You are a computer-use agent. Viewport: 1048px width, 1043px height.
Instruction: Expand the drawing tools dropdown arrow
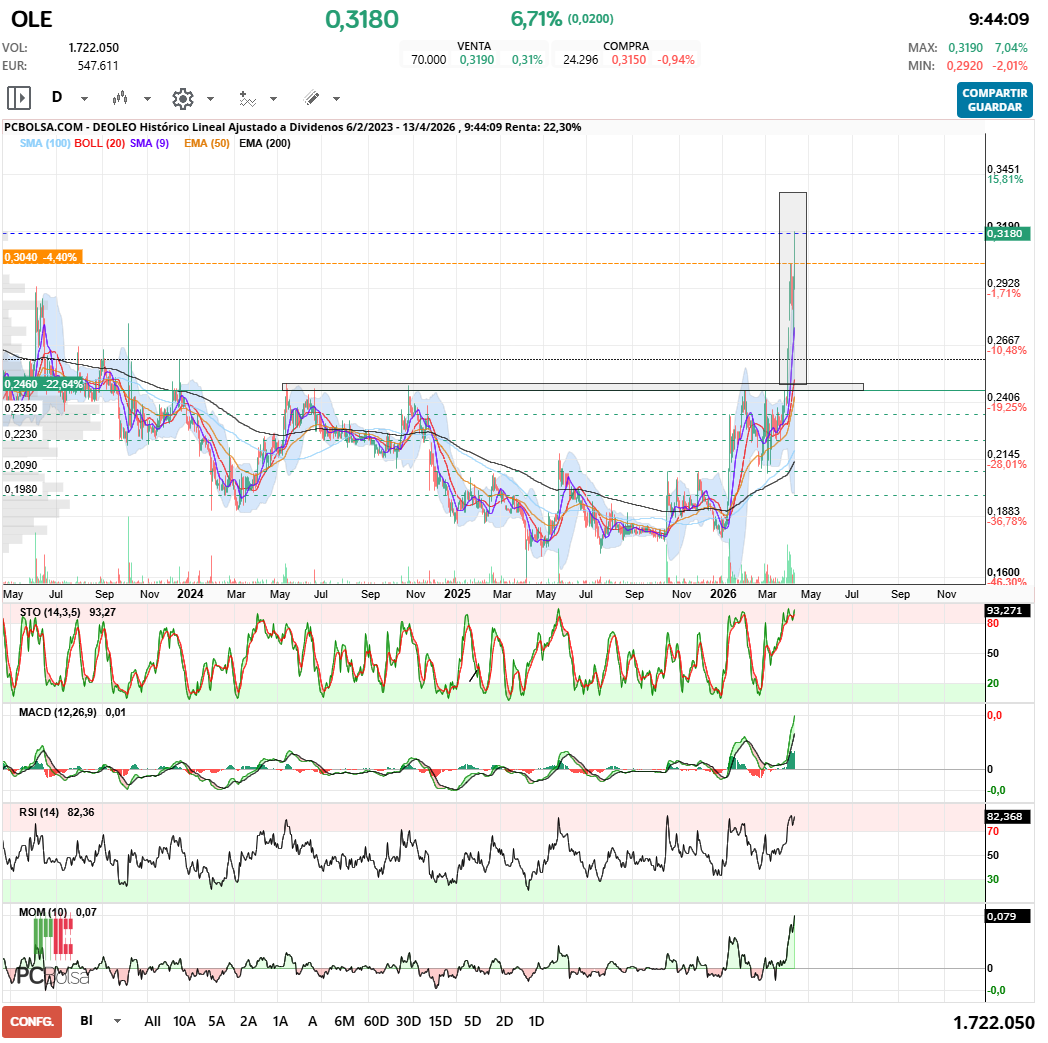(336, 99)
